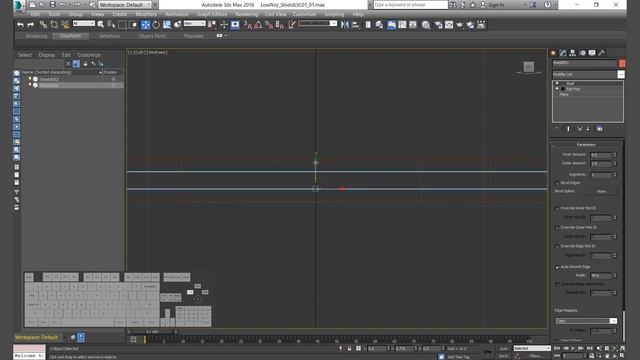Activate the Select and Rotate tool

[x=156, y=25]
